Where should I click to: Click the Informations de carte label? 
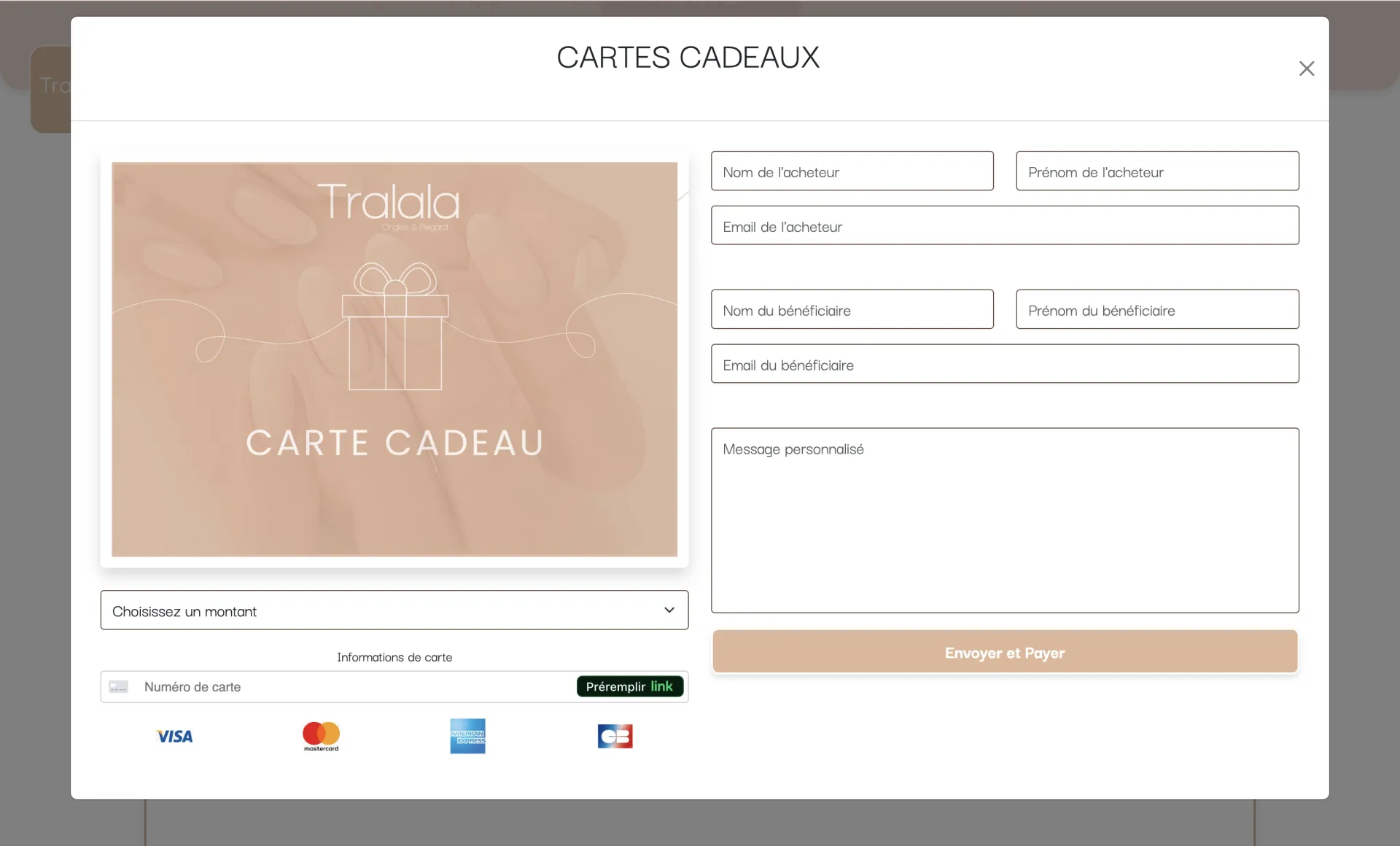click(x=394, y=657)
